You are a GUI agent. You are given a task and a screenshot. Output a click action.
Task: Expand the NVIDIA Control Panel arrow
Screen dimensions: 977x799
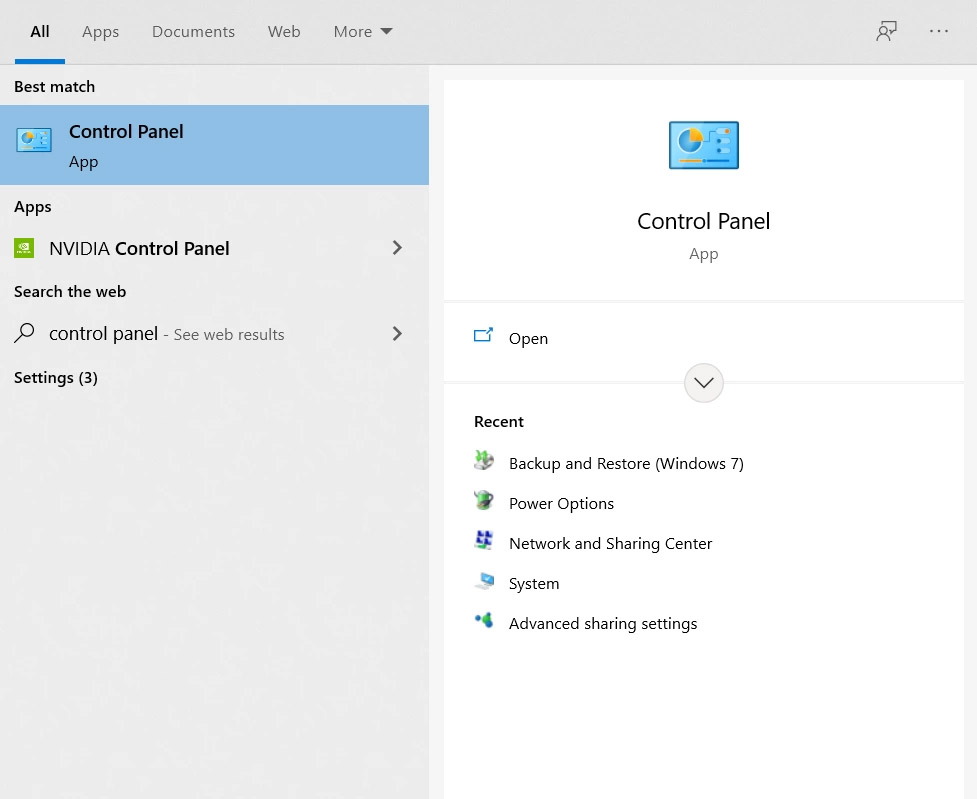(397, 248)
